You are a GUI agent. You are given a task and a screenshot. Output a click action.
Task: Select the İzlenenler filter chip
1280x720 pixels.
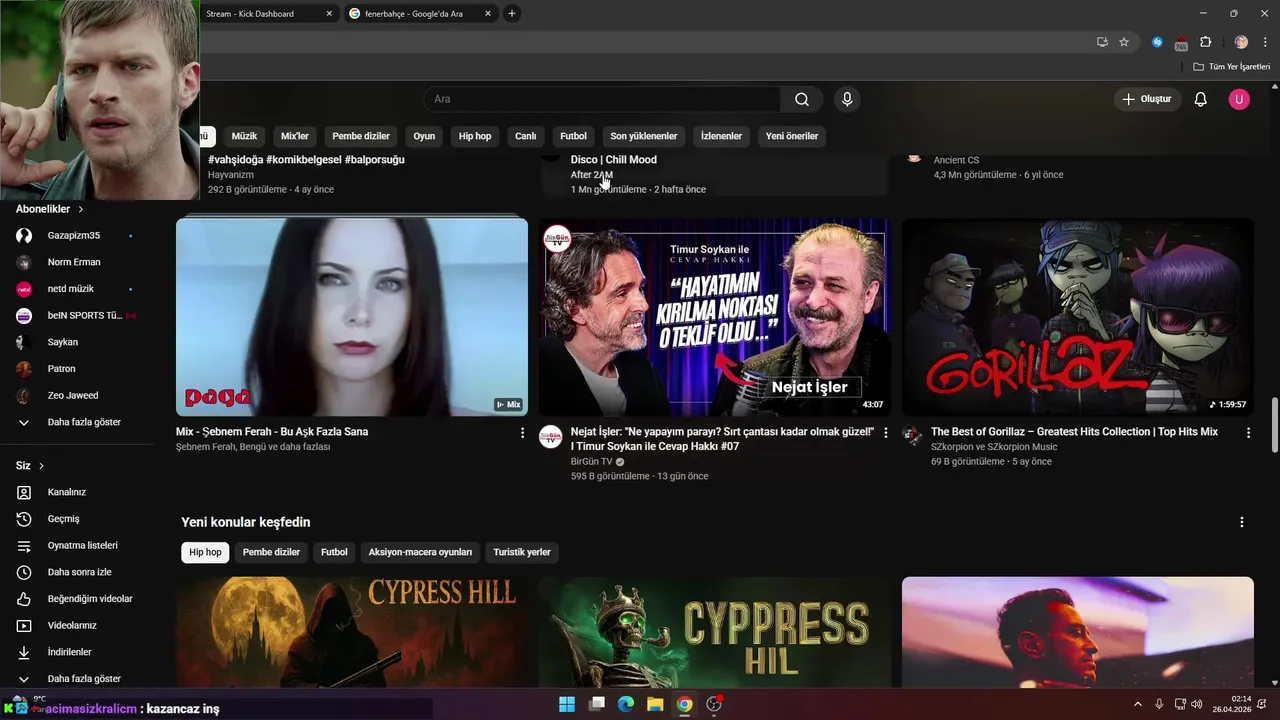coord(721,136)
